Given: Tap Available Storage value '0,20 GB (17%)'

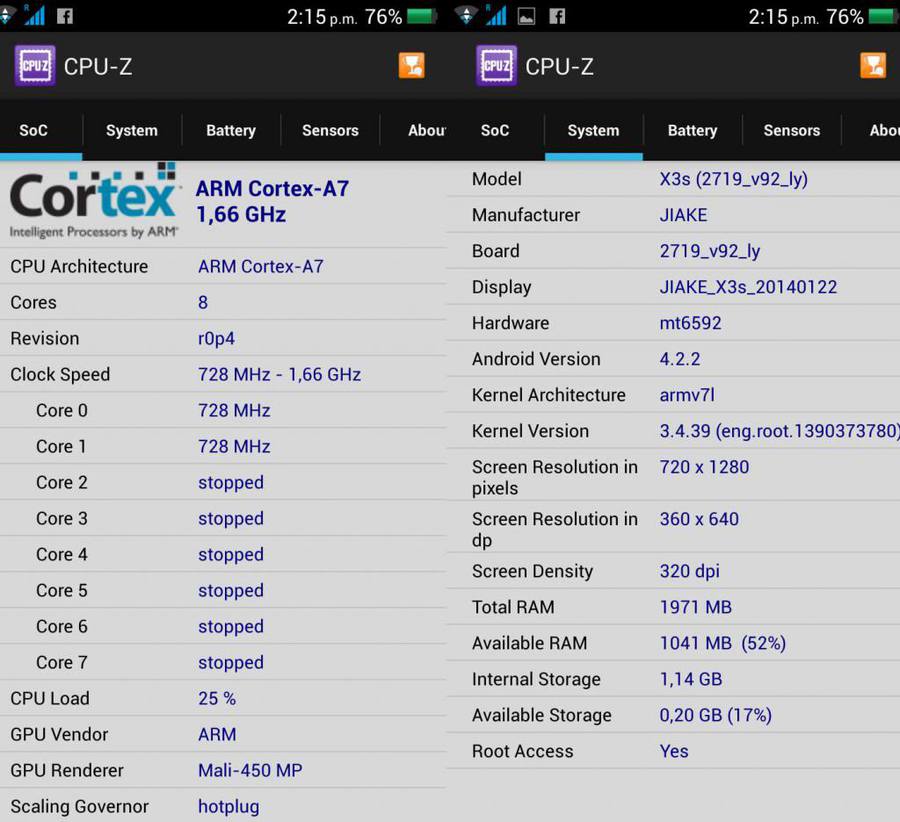Looking at the screenshot, I should 716,716.
